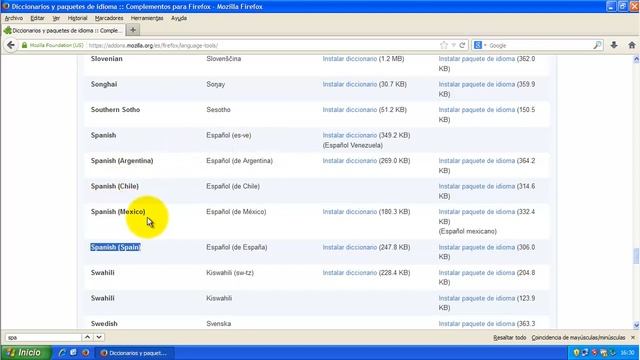This screenshot has height=360, width=640.
Task: Open a new tab with plus button
Action: point(133,30)
